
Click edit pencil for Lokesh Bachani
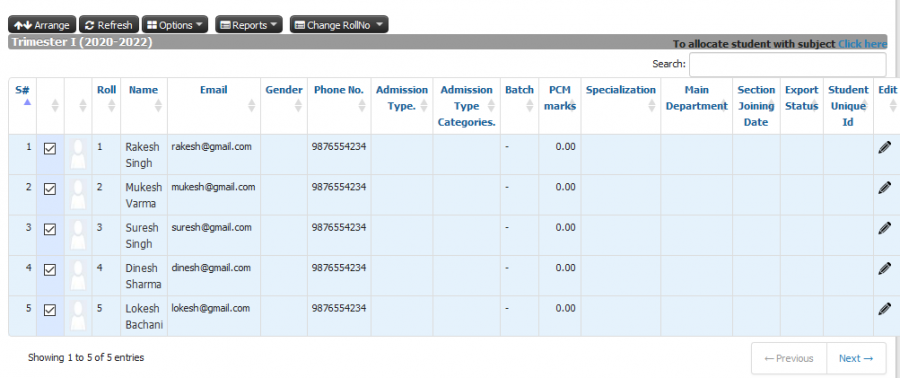(885, 309)
